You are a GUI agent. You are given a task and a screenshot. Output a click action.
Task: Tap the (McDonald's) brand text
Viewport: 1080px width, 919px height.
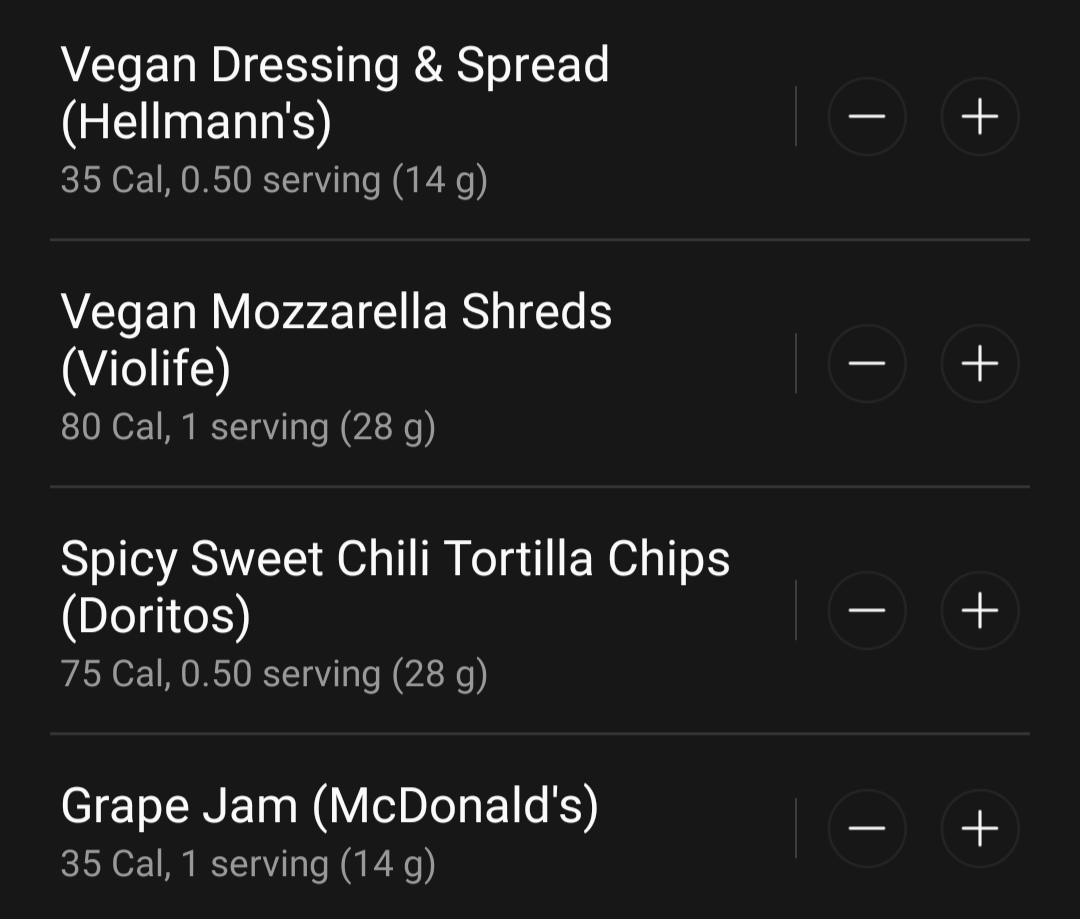[x=455, y=806]
